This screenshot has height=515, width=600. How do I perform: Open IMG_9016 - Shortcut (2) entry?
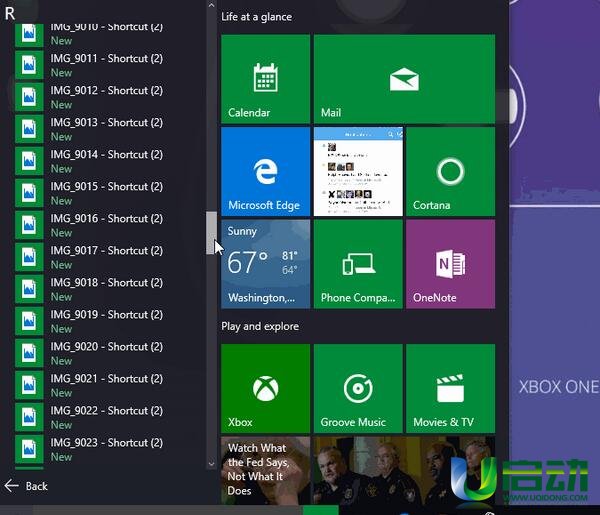tap(109, 225)
